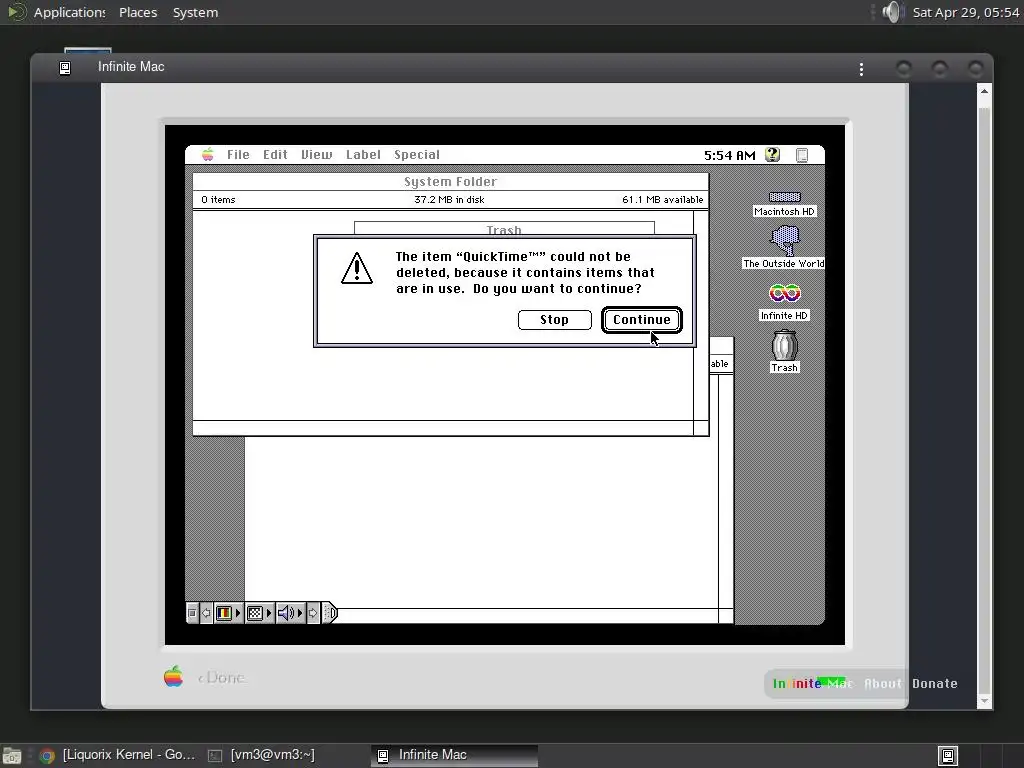Click the "37.2 MB in disk" text
Screen dimensions: 1024x768
[449, 200]
